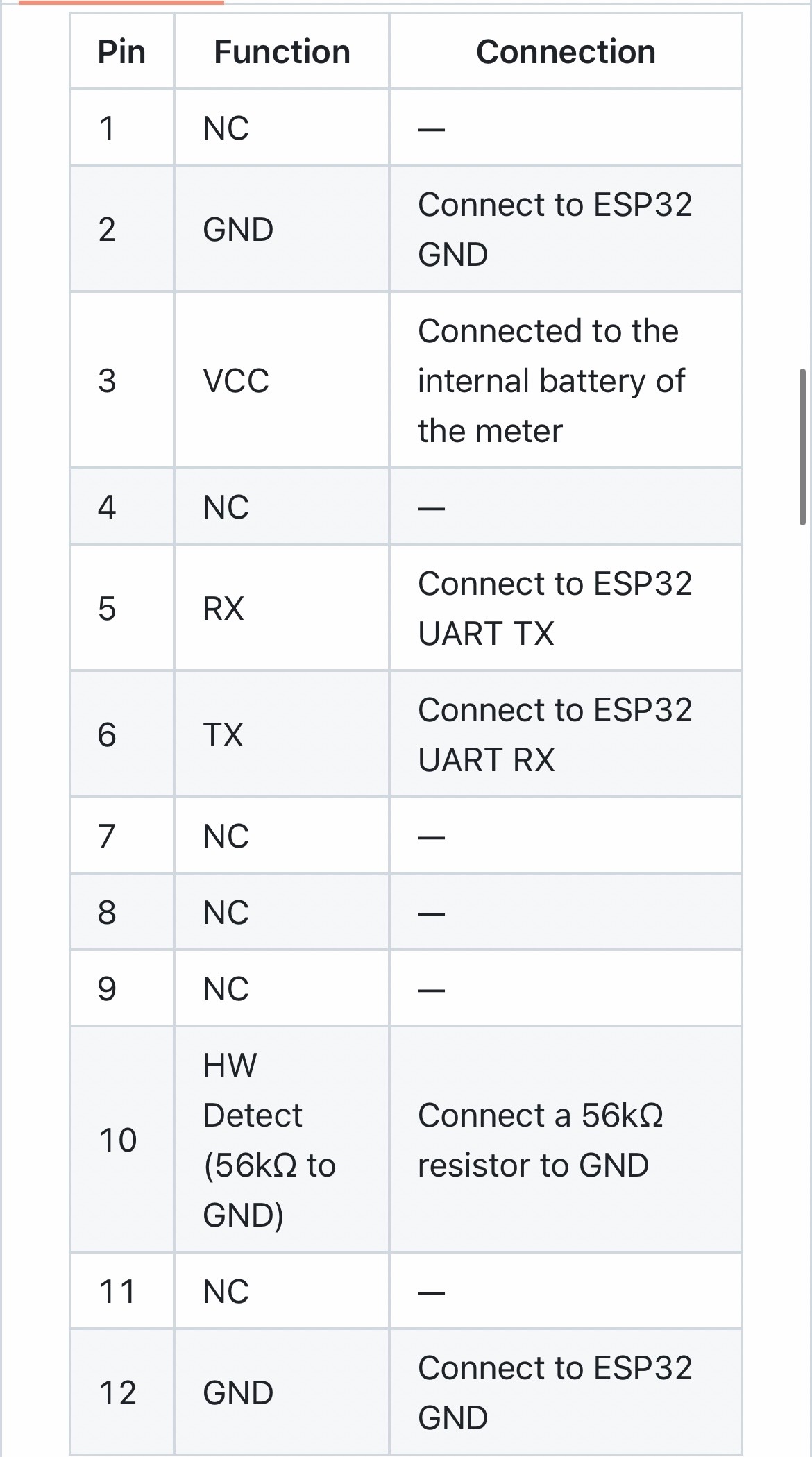Click the Pin column header

tap(121, 52)
